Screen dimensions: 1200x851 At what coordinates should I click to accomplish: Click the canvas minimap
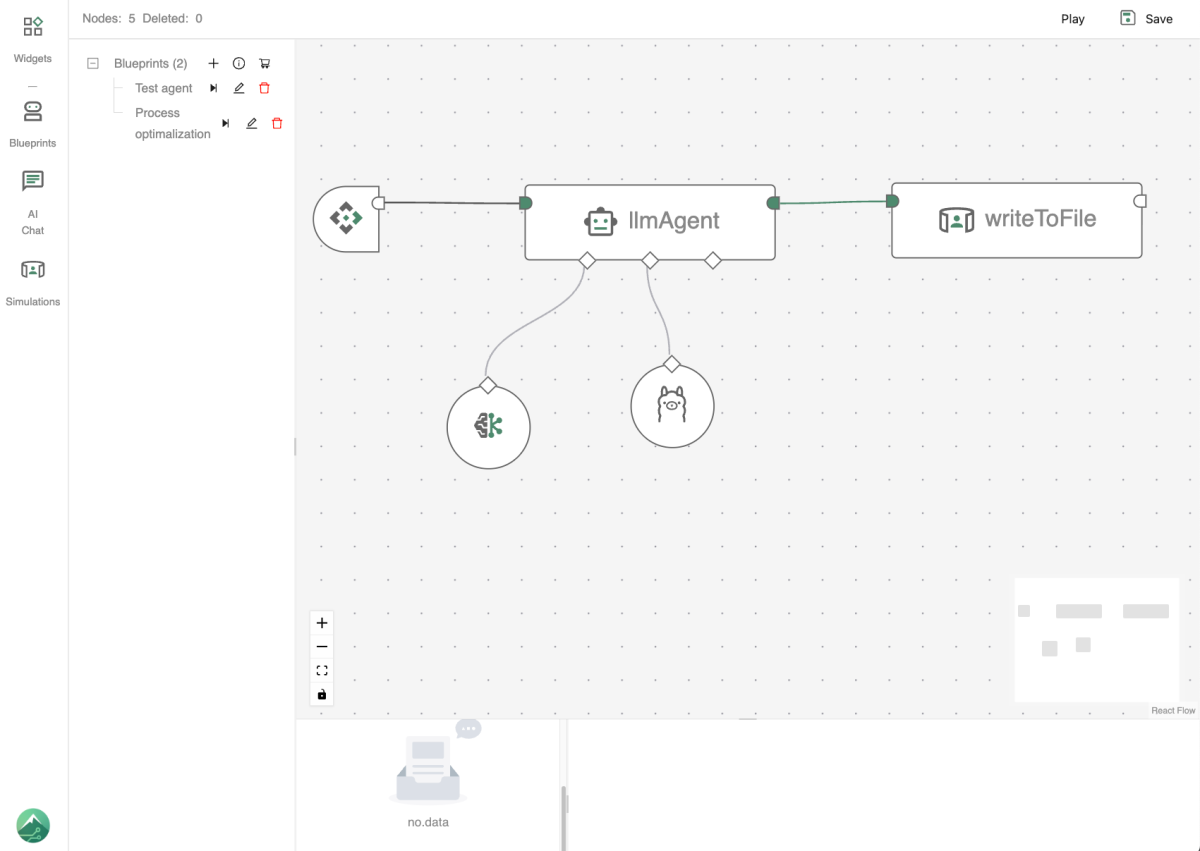point(1097,640)
